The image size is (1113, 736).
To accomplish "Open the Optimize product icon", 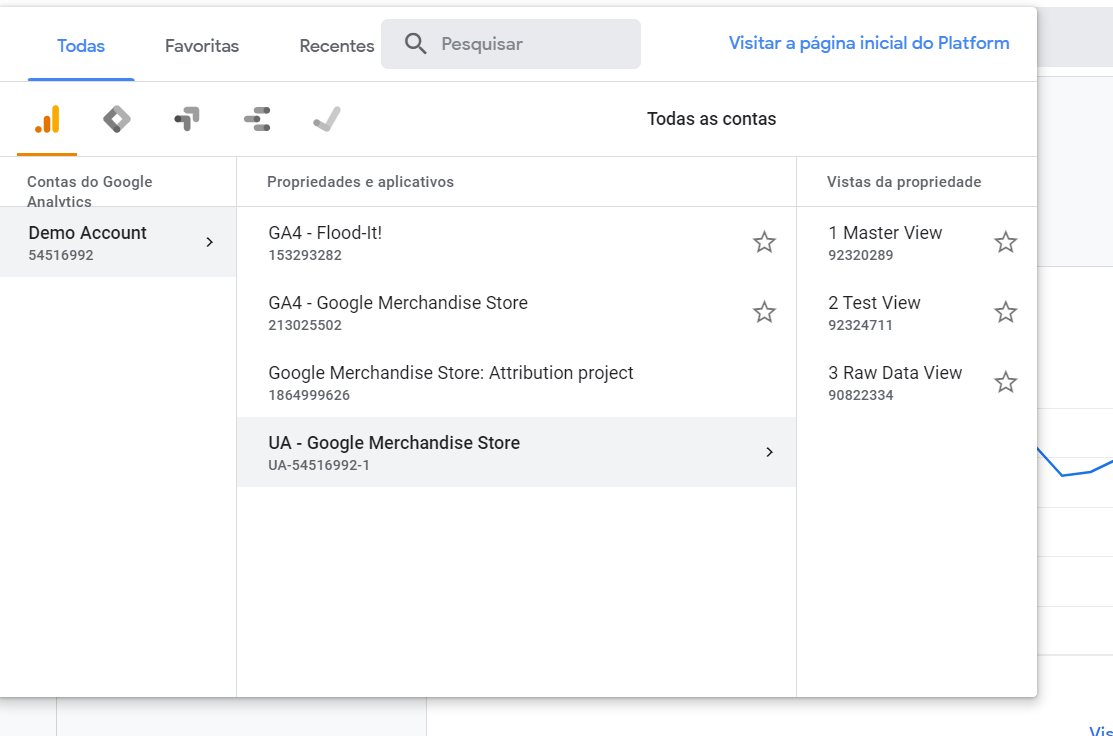I will [187, 119].
